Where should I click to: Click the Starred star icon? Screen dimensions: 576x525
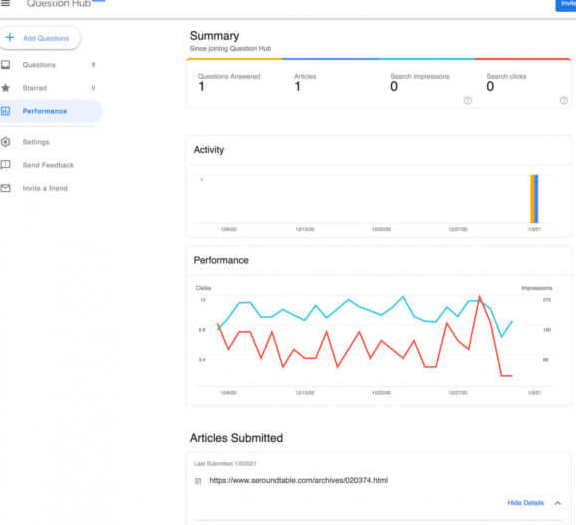click(x=6, y=88)
